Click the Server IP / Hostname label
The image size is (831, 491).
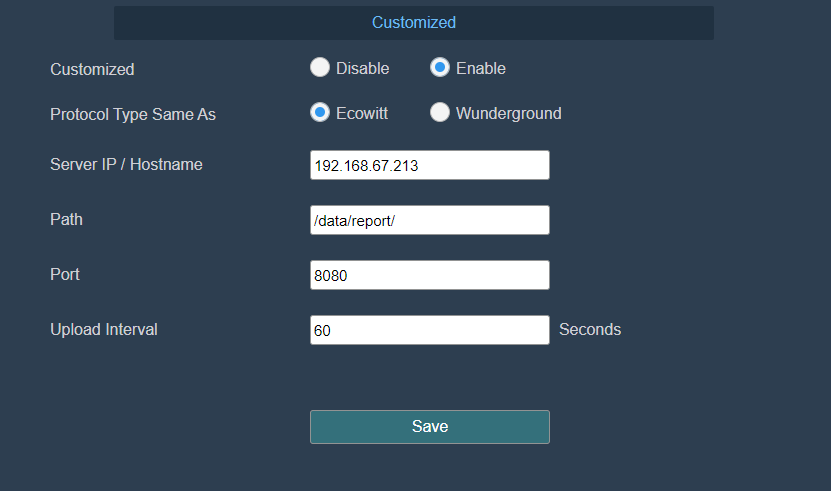(126, 164)
